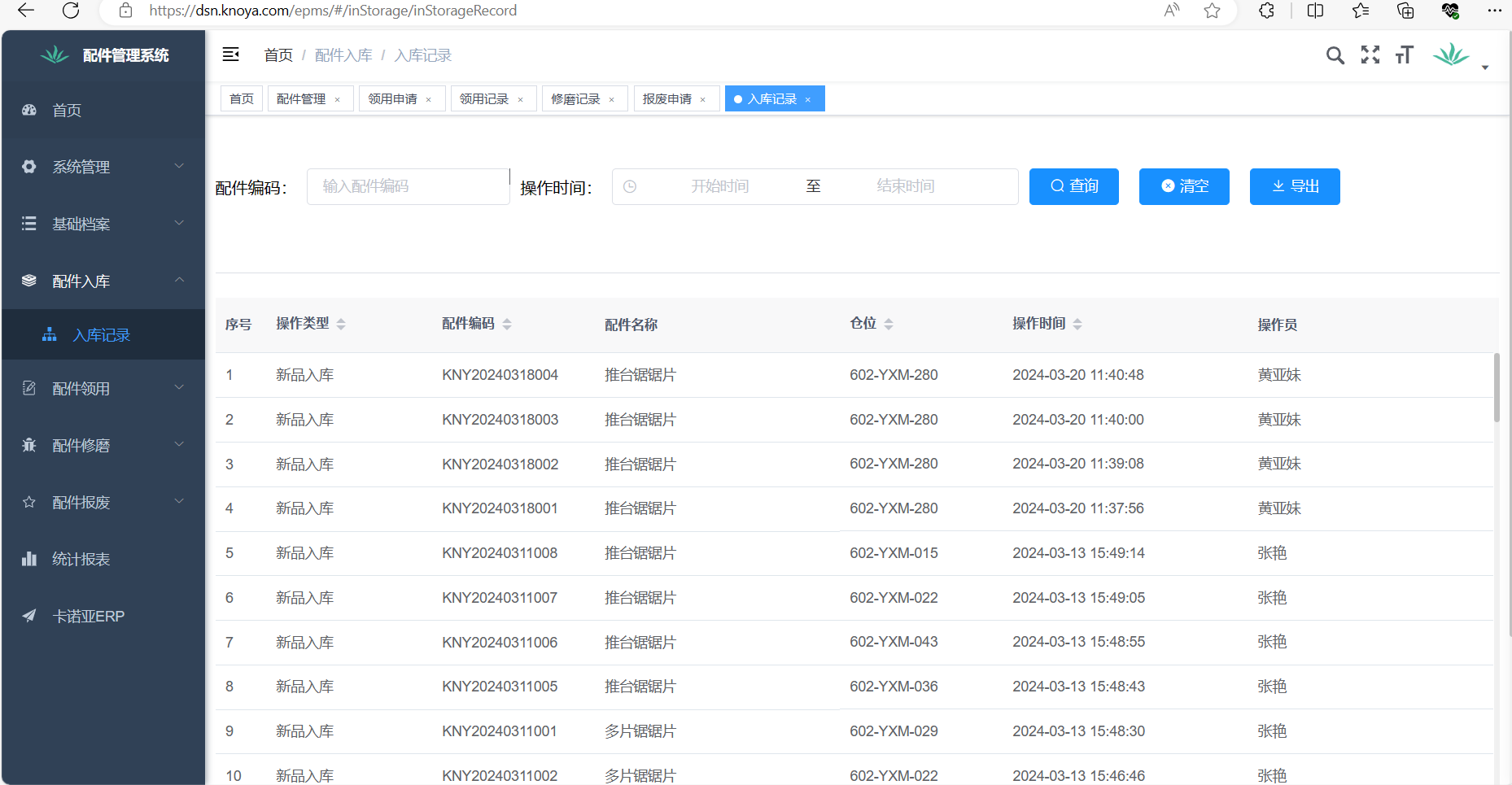Select time 2024-03-13 15:48:43 cell

coord(1078,687)
